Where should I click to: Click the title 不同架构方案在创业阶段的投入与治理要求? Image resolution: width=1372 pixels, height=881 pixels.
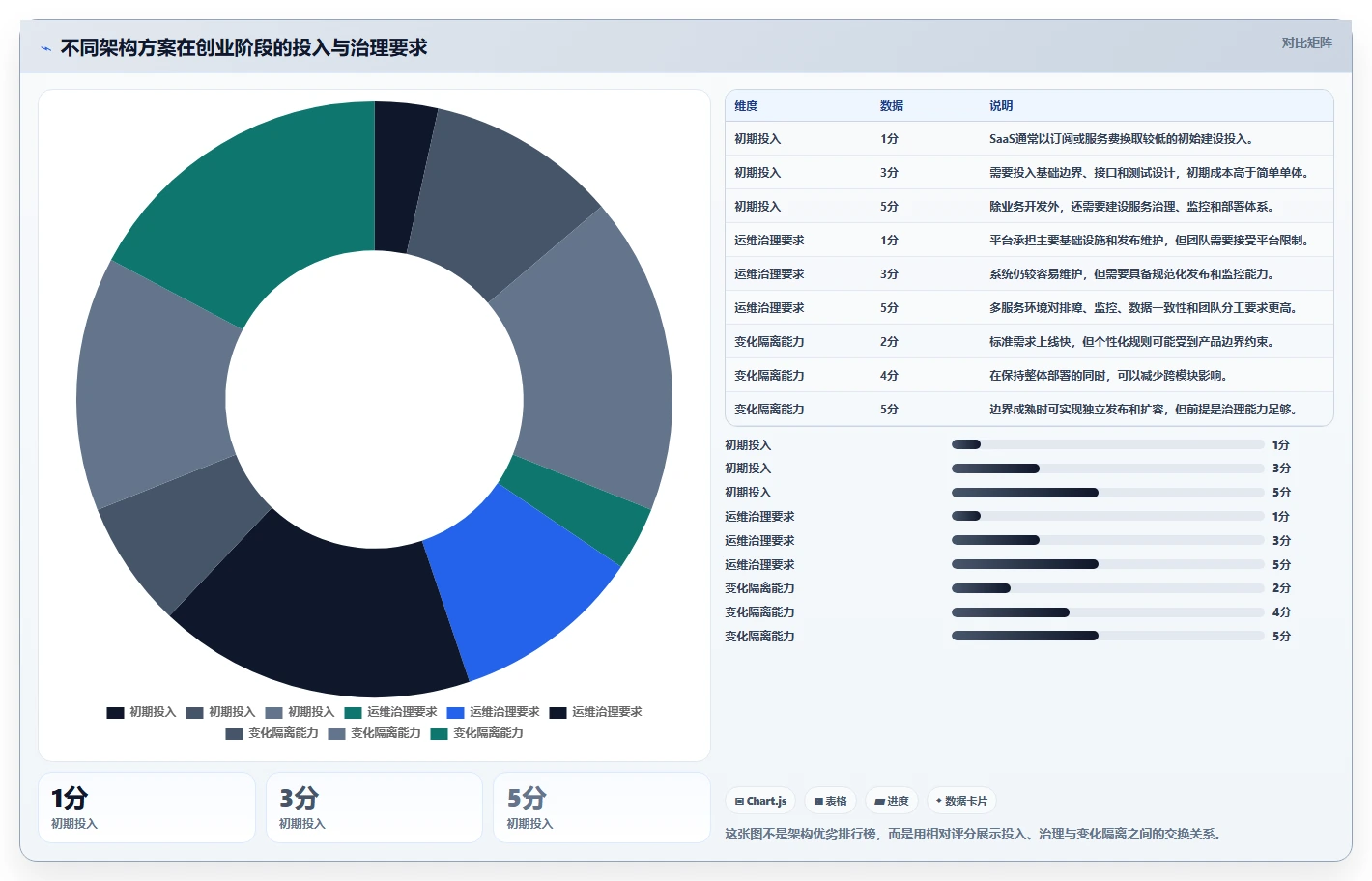[243, 48]
